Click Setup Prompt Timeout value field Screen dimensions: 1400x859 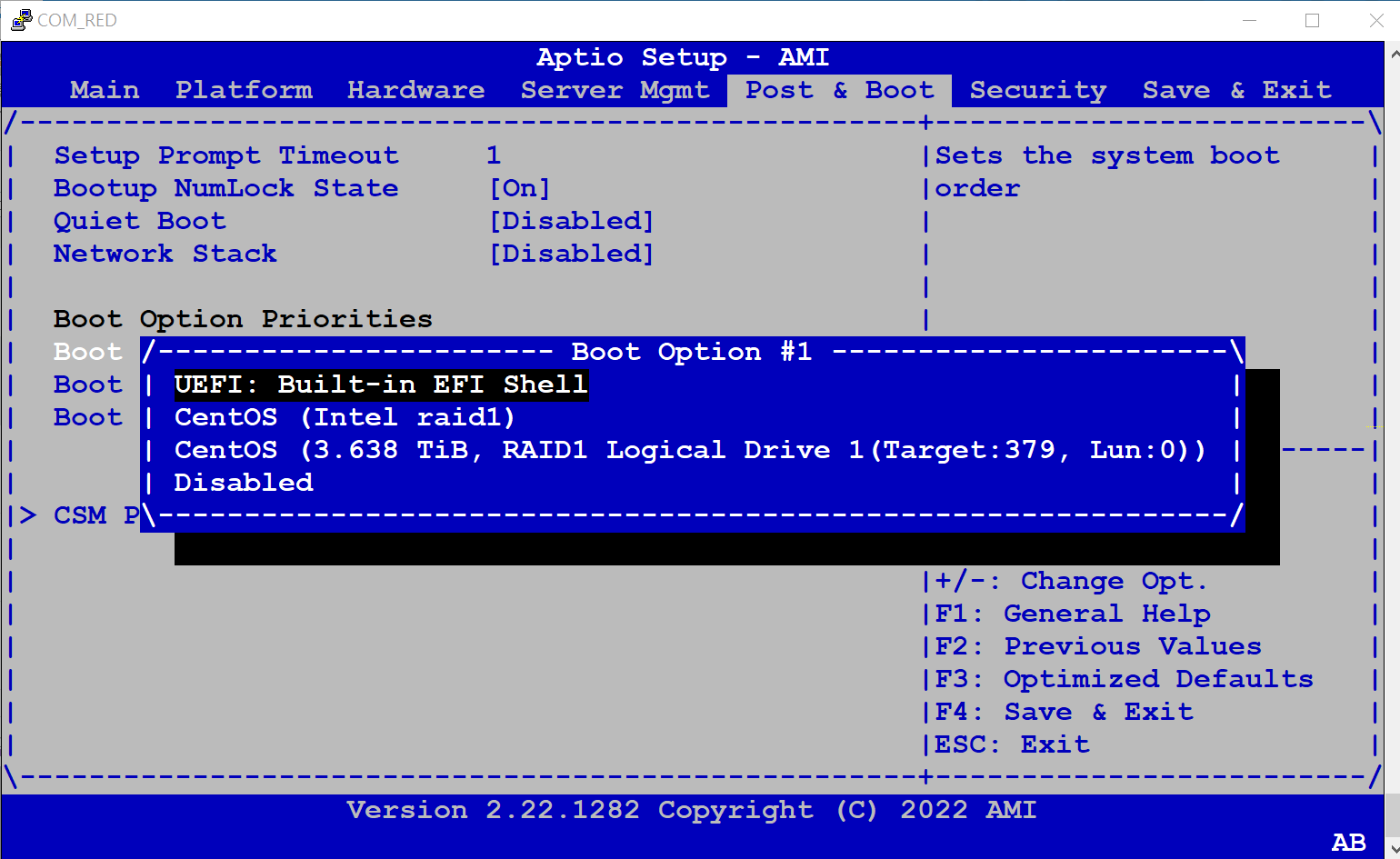pyautogui.click(x=494, y=155)
